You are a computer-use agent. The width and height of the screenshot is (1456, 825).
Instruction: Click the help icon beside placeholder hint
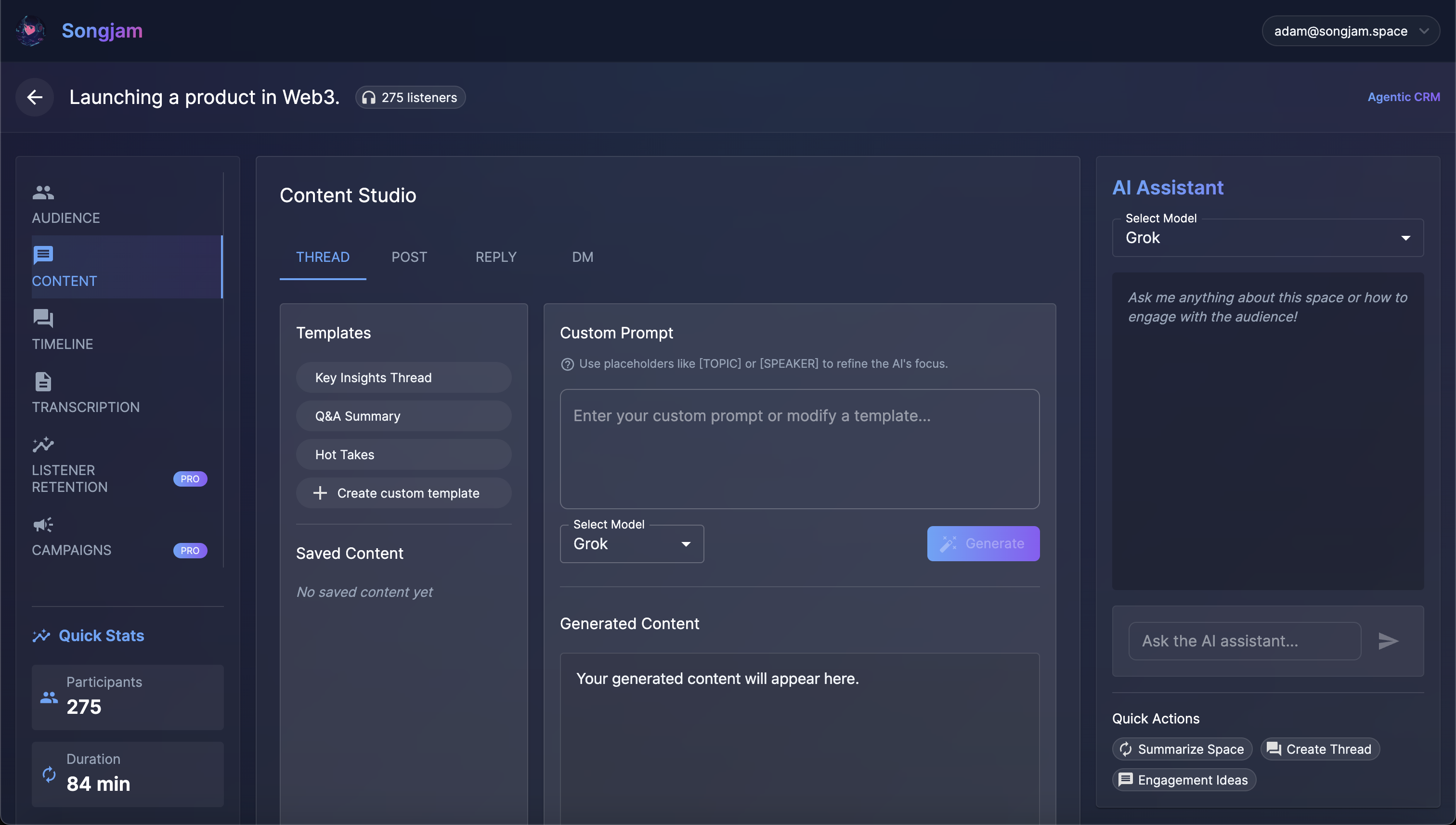point(567,364)
